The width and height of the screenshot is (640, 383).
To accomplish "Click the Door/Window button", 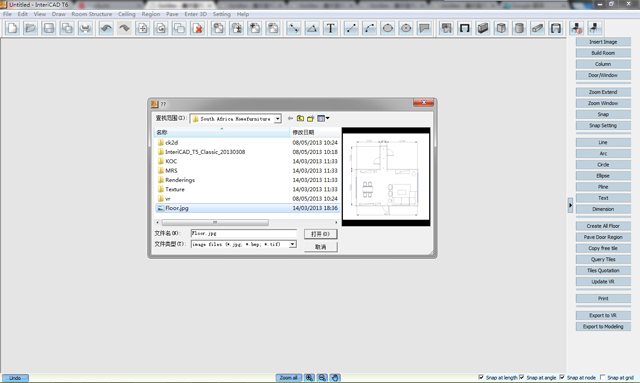I will pyautogui.click(x=603, y=75).
